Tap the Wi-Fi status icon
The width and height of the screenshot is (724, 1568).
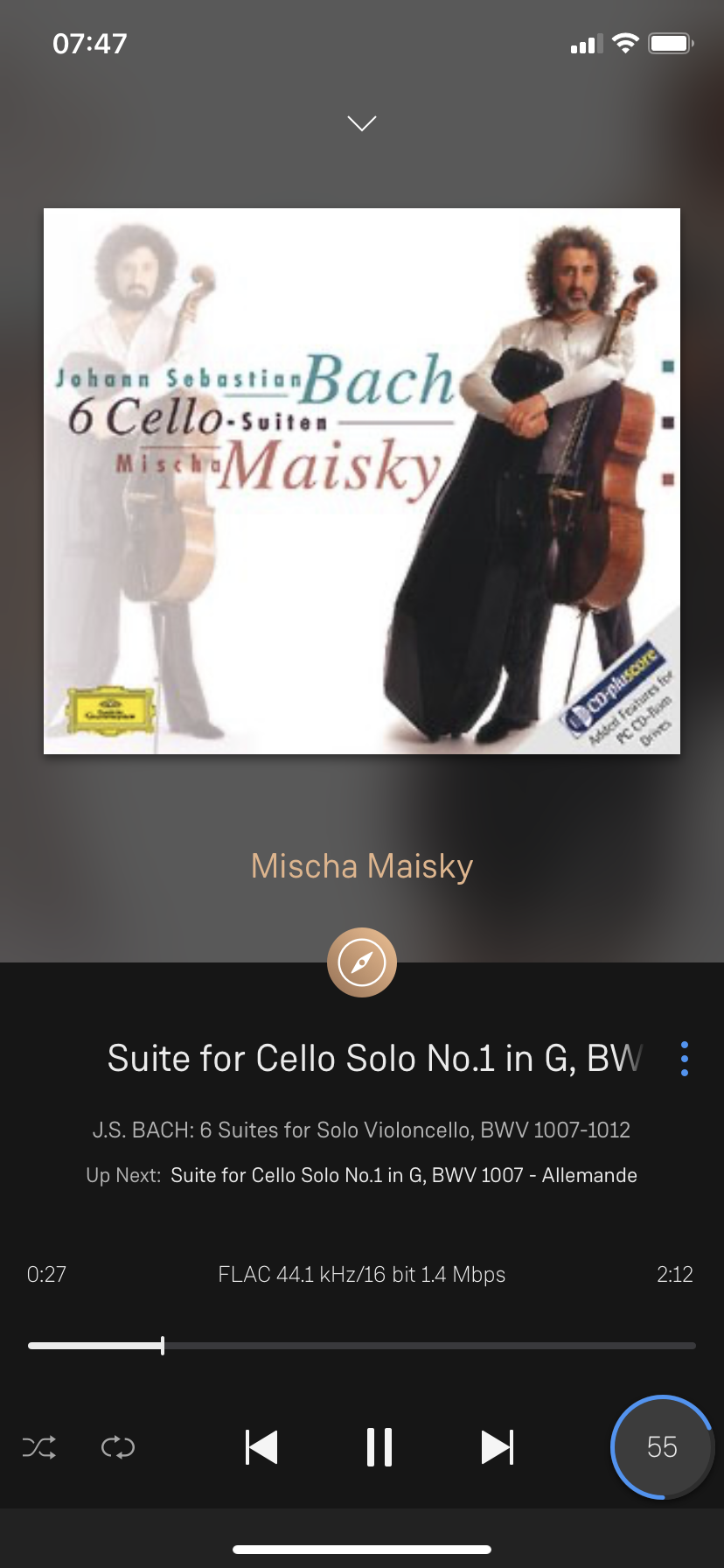tap(625, 43)
